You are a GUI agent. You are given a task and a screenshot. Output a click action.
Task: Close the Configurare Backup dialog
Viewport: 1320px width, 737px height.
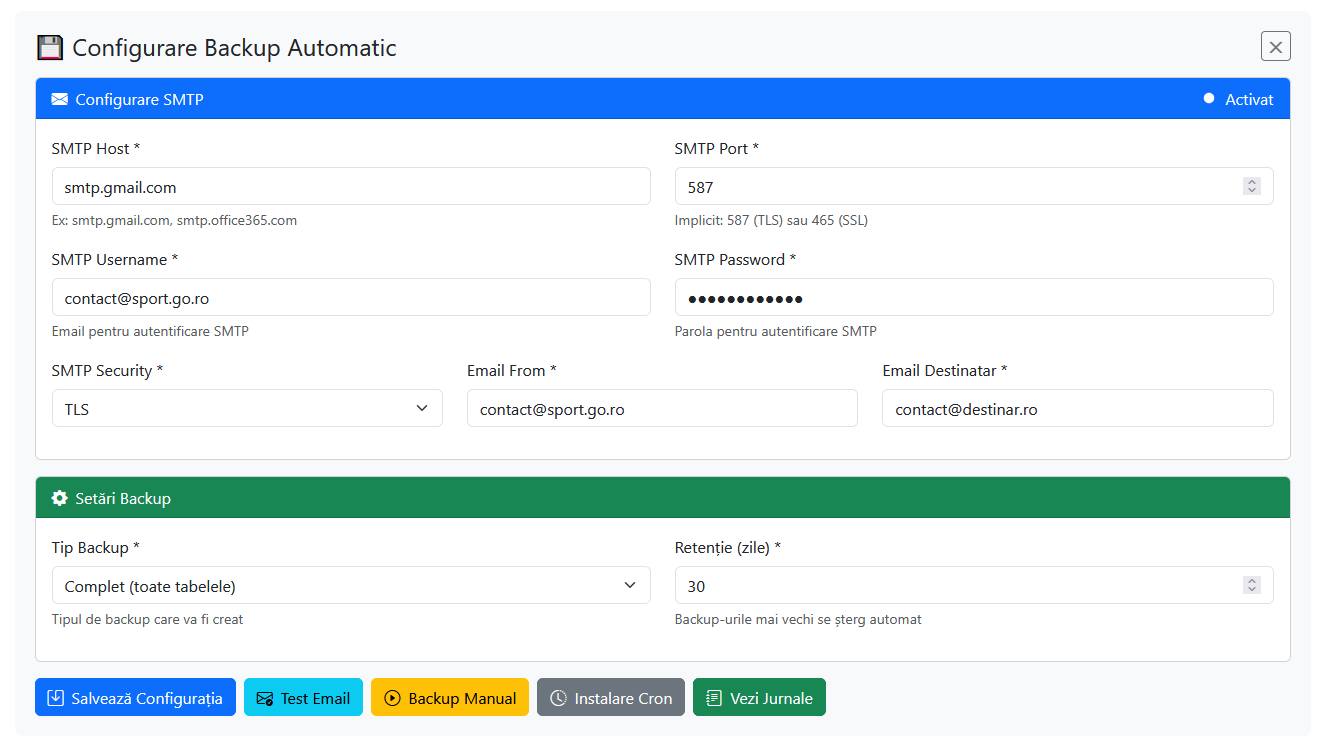click(1275, 46)
